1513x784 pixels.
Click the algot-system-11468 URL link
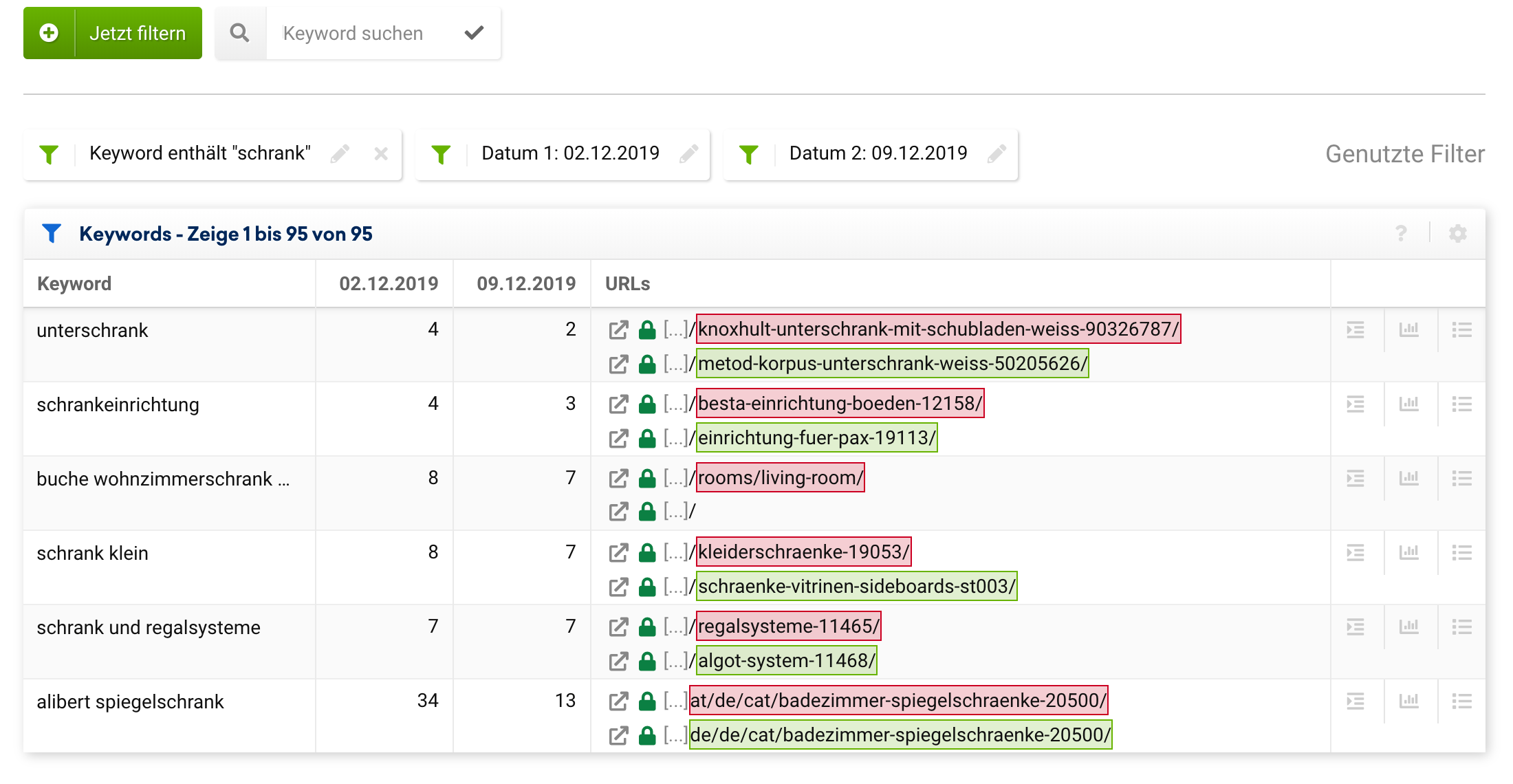coord(786,661)
